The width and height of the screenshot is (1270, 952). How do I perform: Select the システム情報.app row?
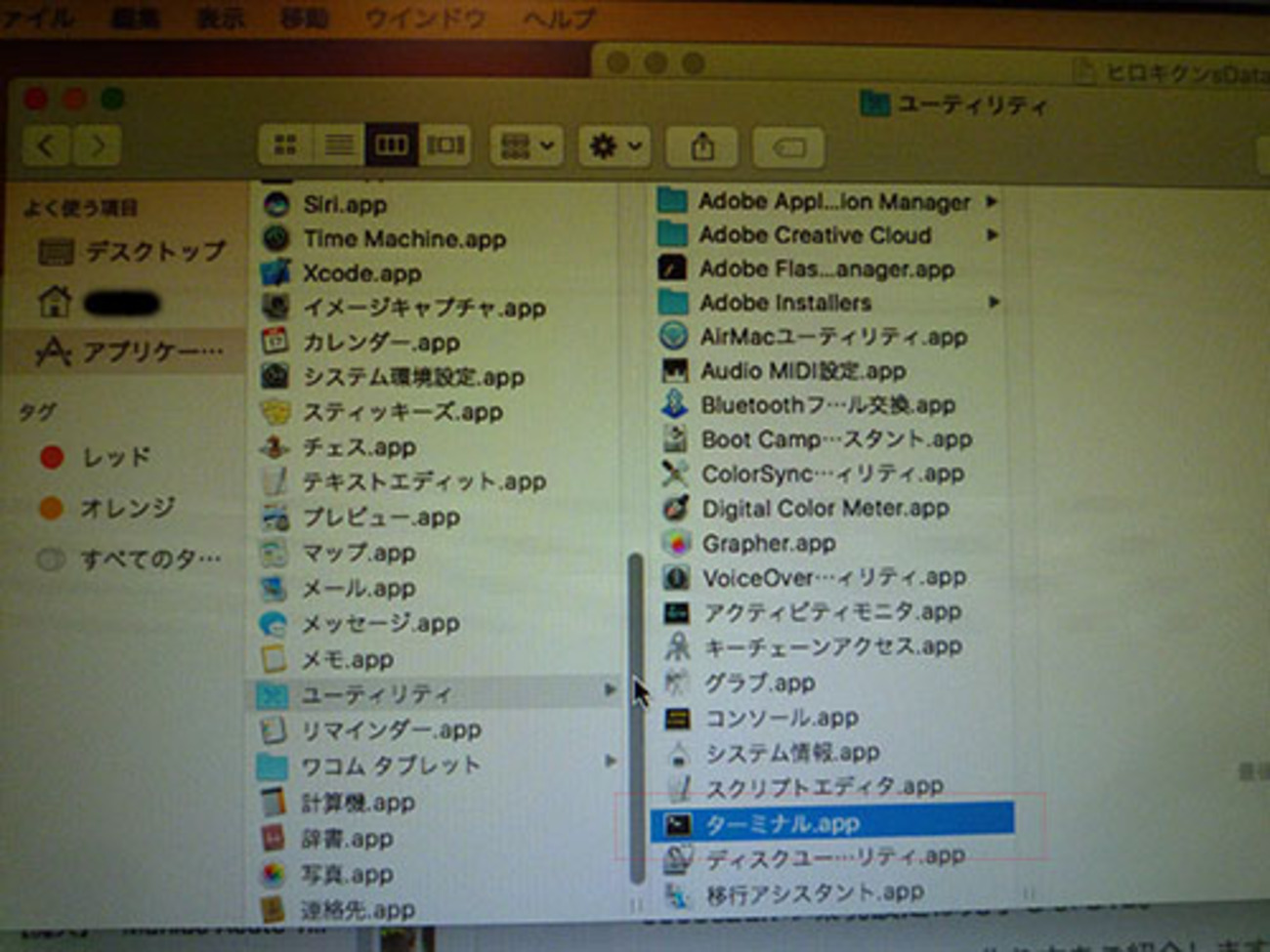832,753
